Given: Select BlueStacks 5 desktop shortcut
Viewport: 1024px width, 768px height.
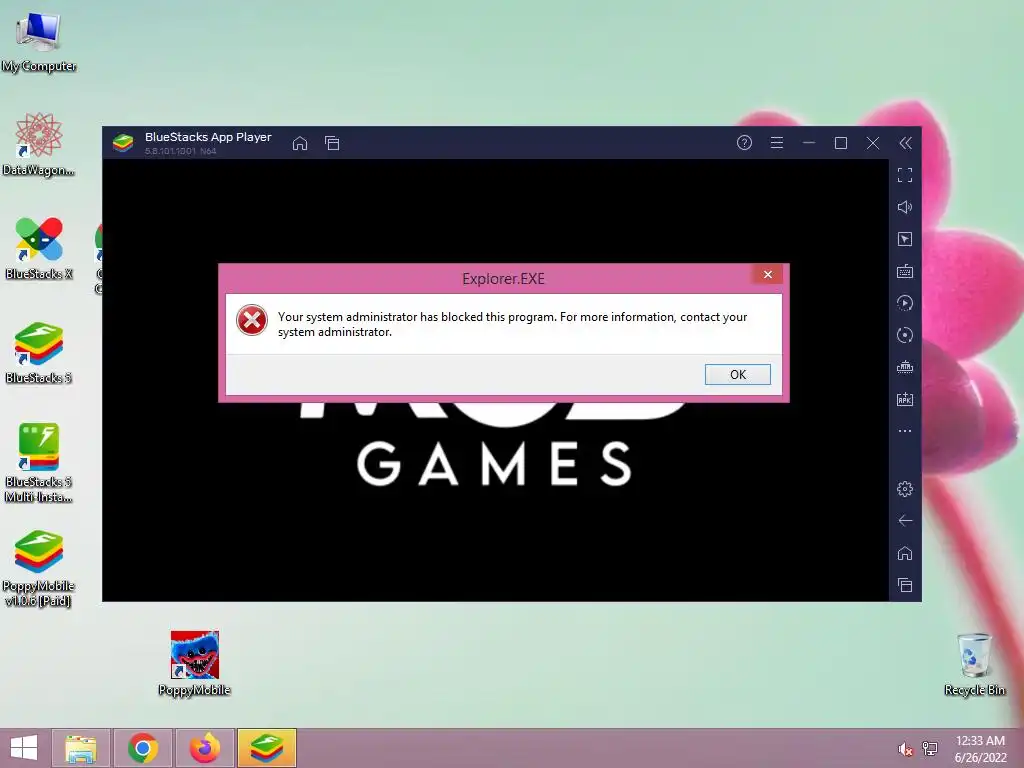Looking at the screenshot, I should pyautogui.click(x=39, y=353).
